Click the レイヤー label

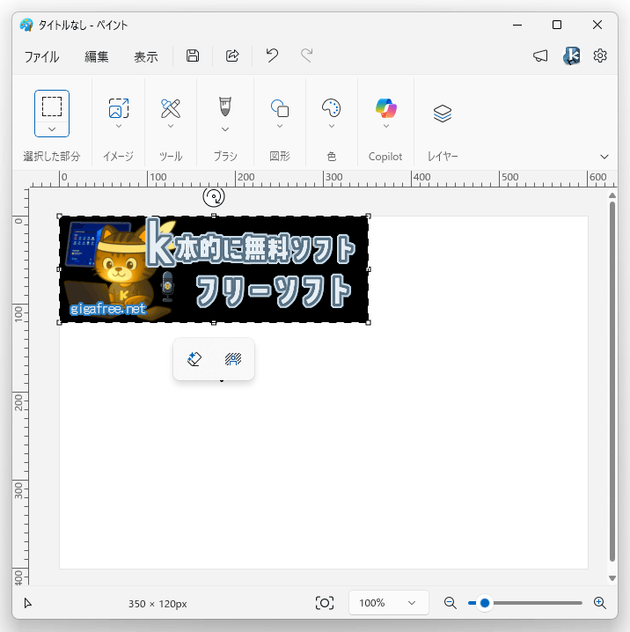tap(442, 156)
